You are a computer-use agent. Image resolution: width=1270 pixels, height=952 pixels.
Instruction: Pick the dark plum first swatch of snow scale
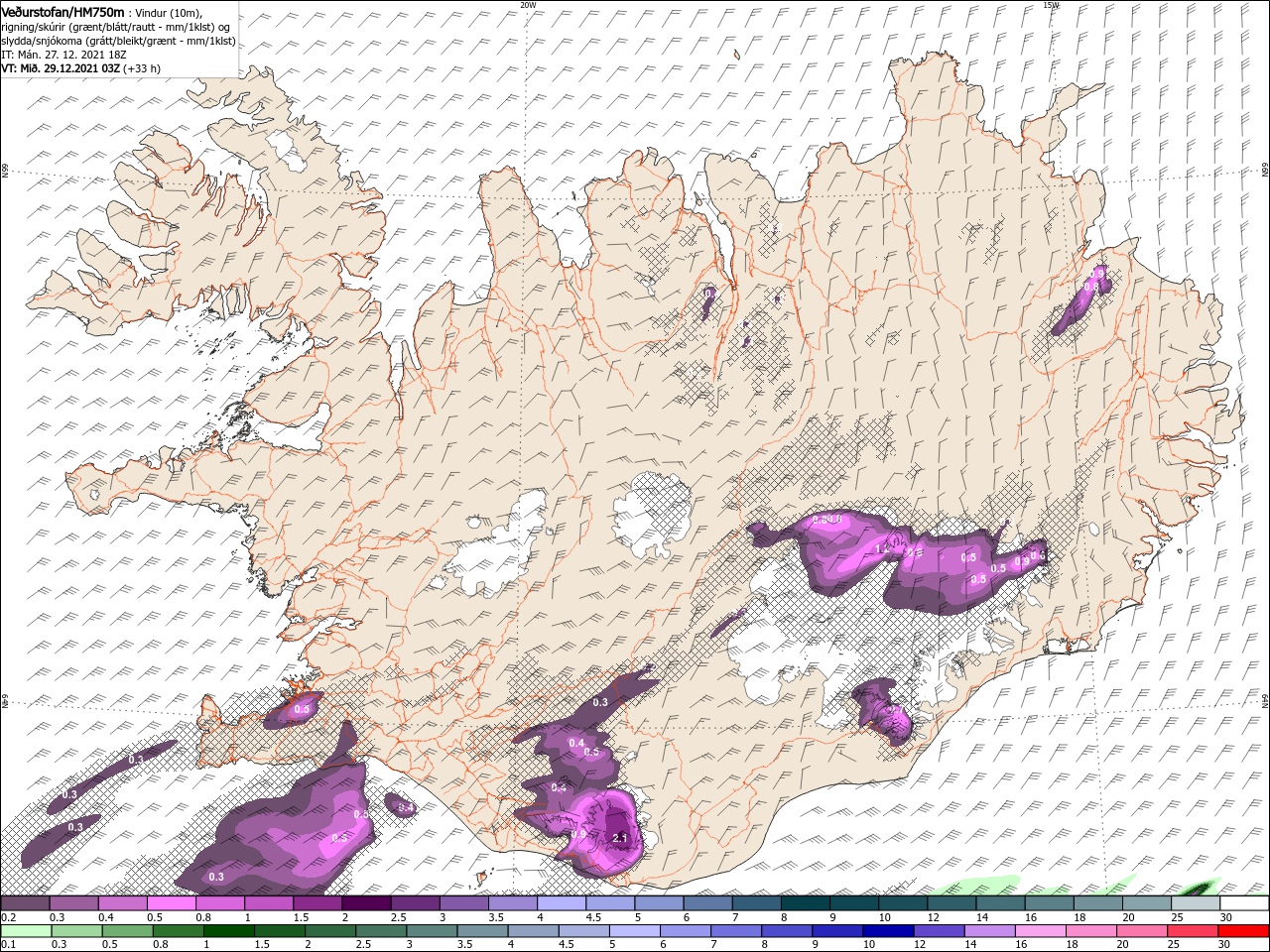[x=25, y=903]
